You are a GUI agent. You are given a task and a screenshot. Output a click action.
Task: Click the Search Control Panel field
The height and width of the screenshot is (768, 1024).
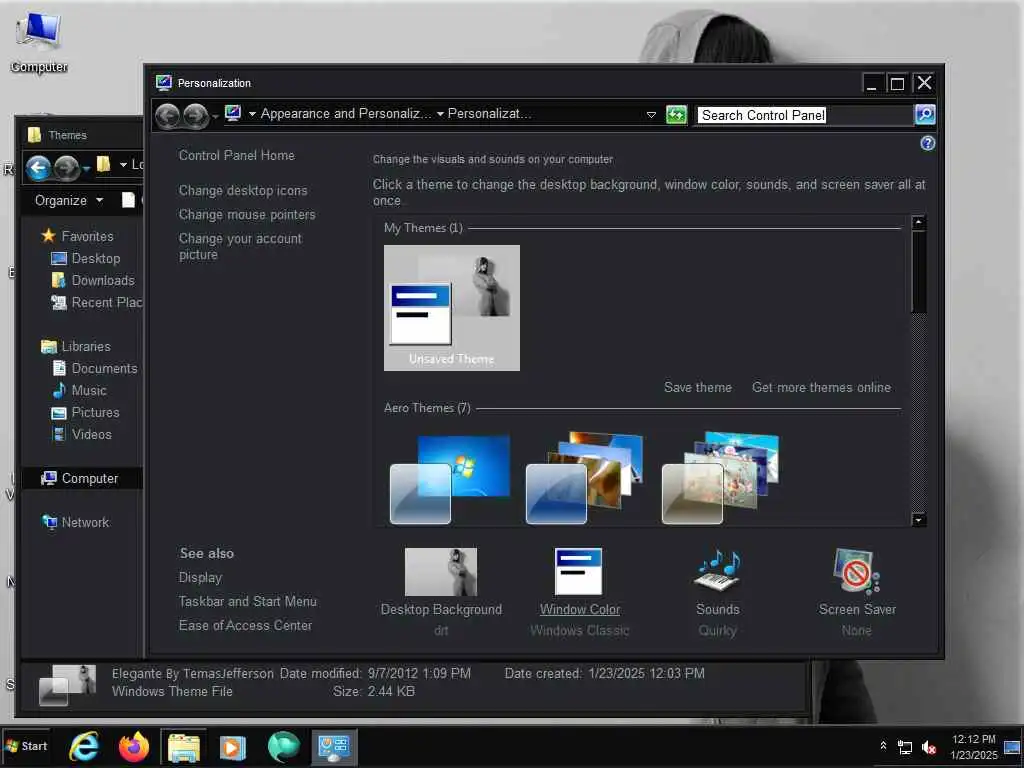coord(804,115)
